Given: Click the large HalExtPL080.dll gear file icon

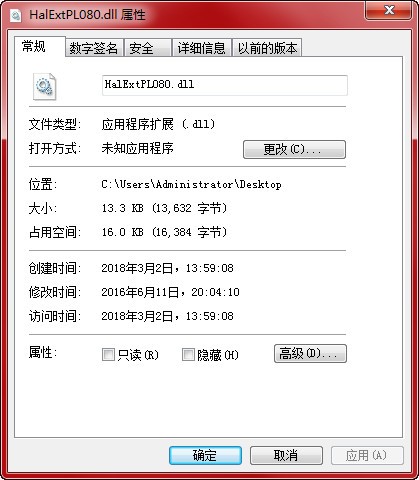Looking at the screenshot, I should click(x=44, y=86).
